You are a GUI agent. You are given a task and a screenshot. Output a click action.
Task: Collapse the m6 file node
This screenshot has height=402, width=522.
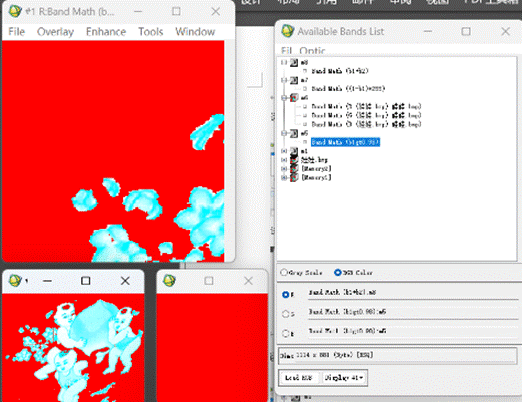point(284,98)
